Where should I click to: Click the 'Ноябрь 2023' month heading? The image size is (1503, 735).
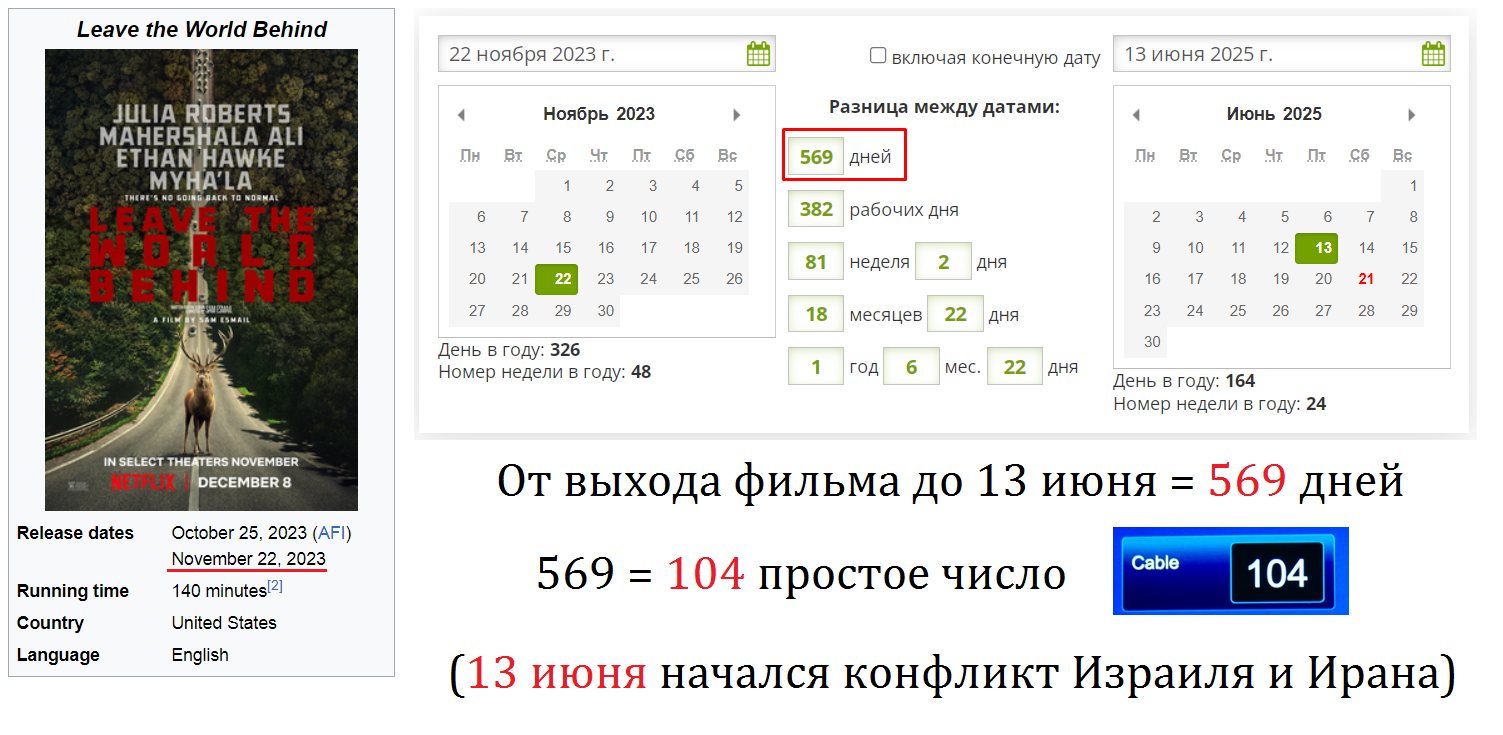coord(599,114)
